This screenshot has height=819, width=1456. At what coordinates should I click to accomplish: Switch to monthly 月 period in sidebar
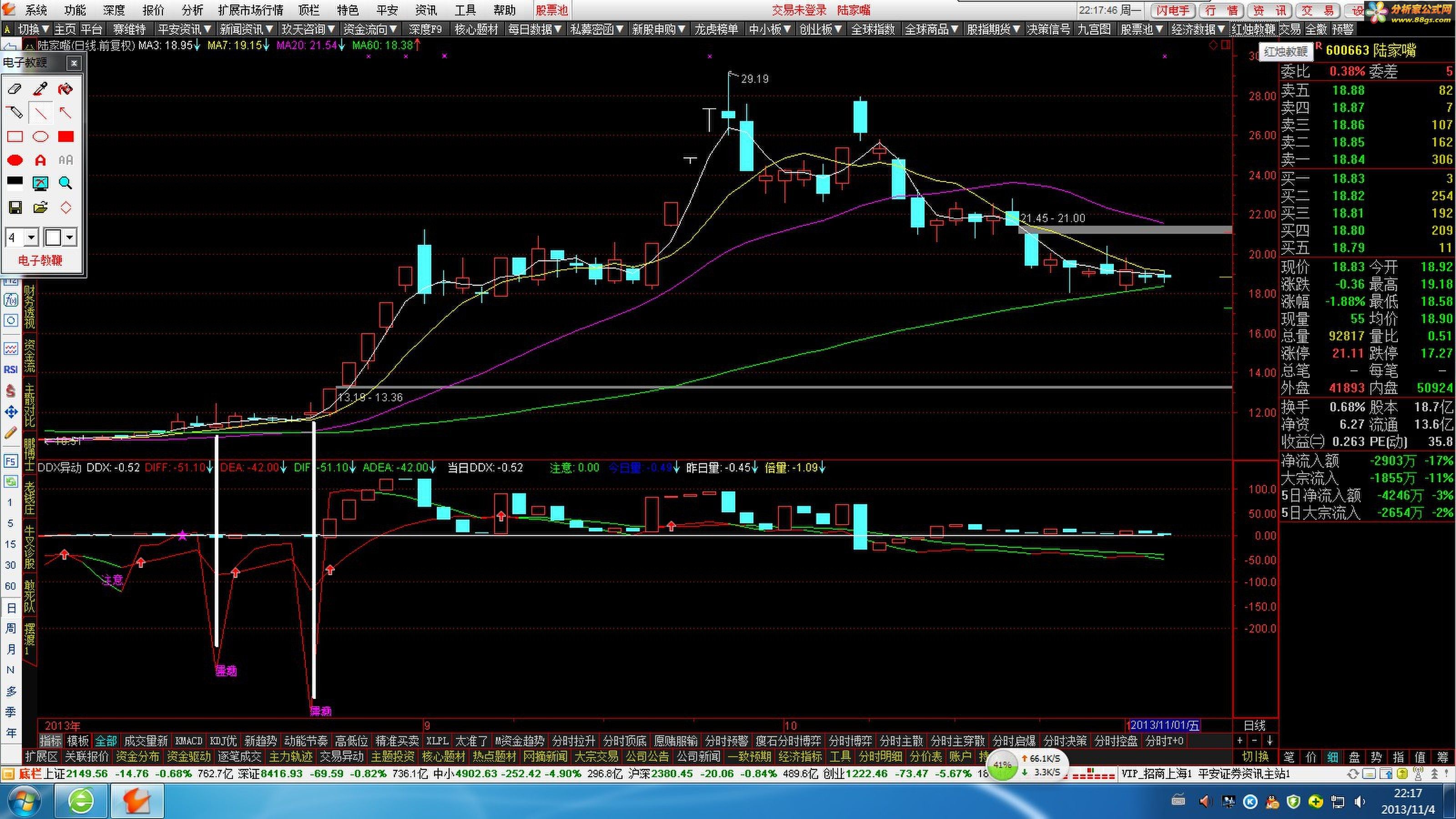click(11, 649)
